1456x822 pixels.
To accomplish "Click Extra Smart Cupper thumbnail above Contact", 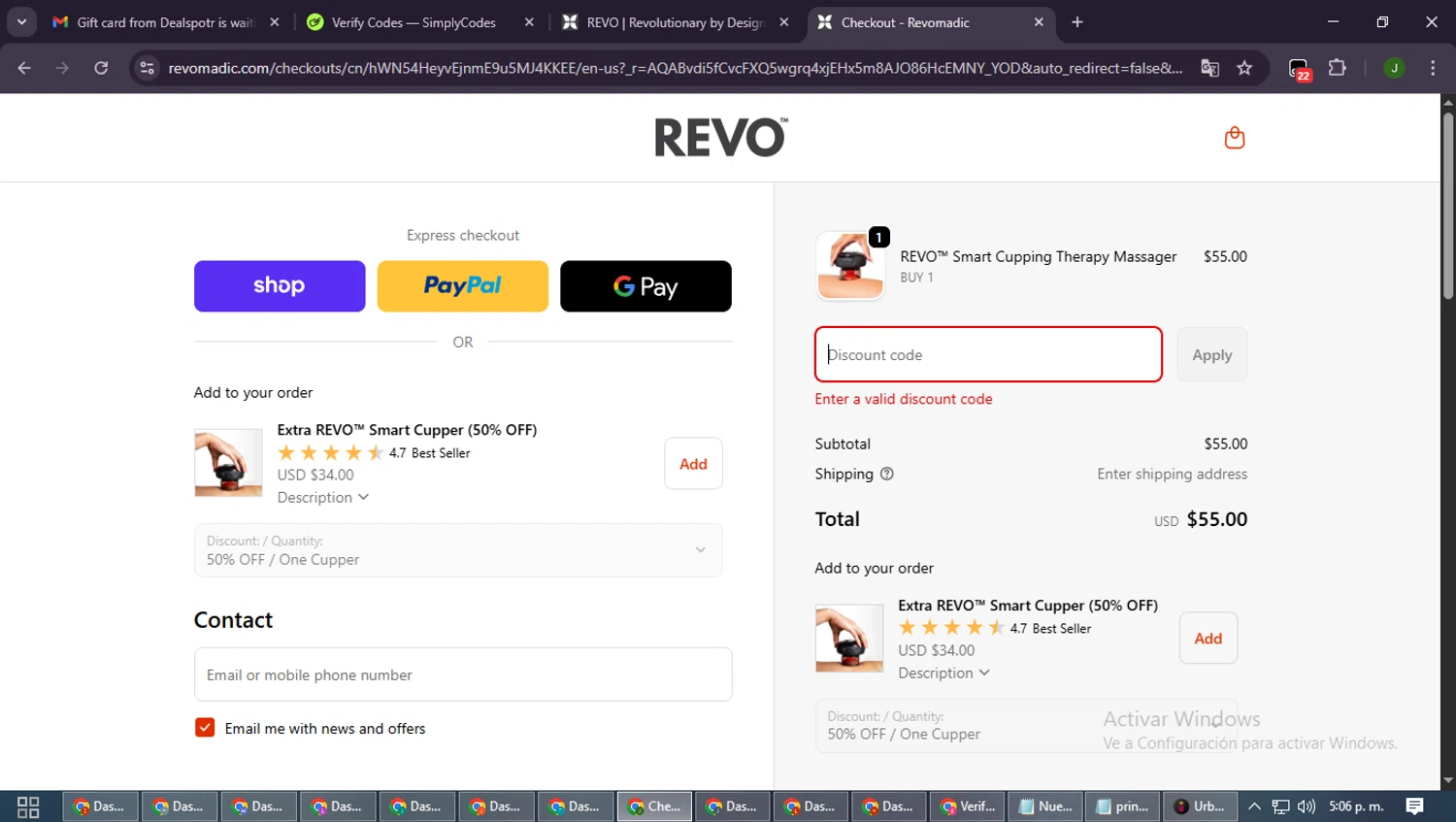I will click(x=228, y=463).
